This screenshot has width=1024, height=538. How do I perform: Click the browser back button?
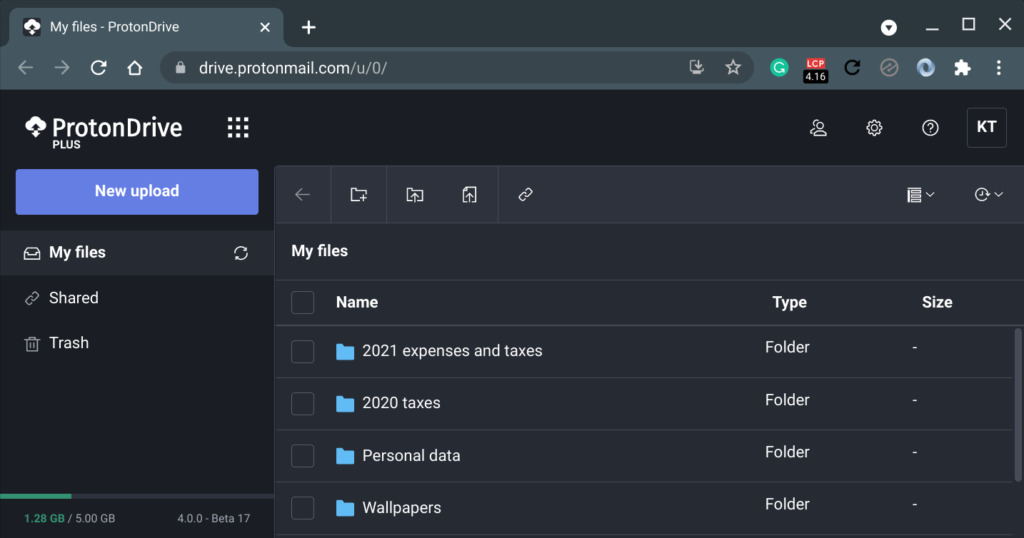pyautogui.click(x=25, y=68)
